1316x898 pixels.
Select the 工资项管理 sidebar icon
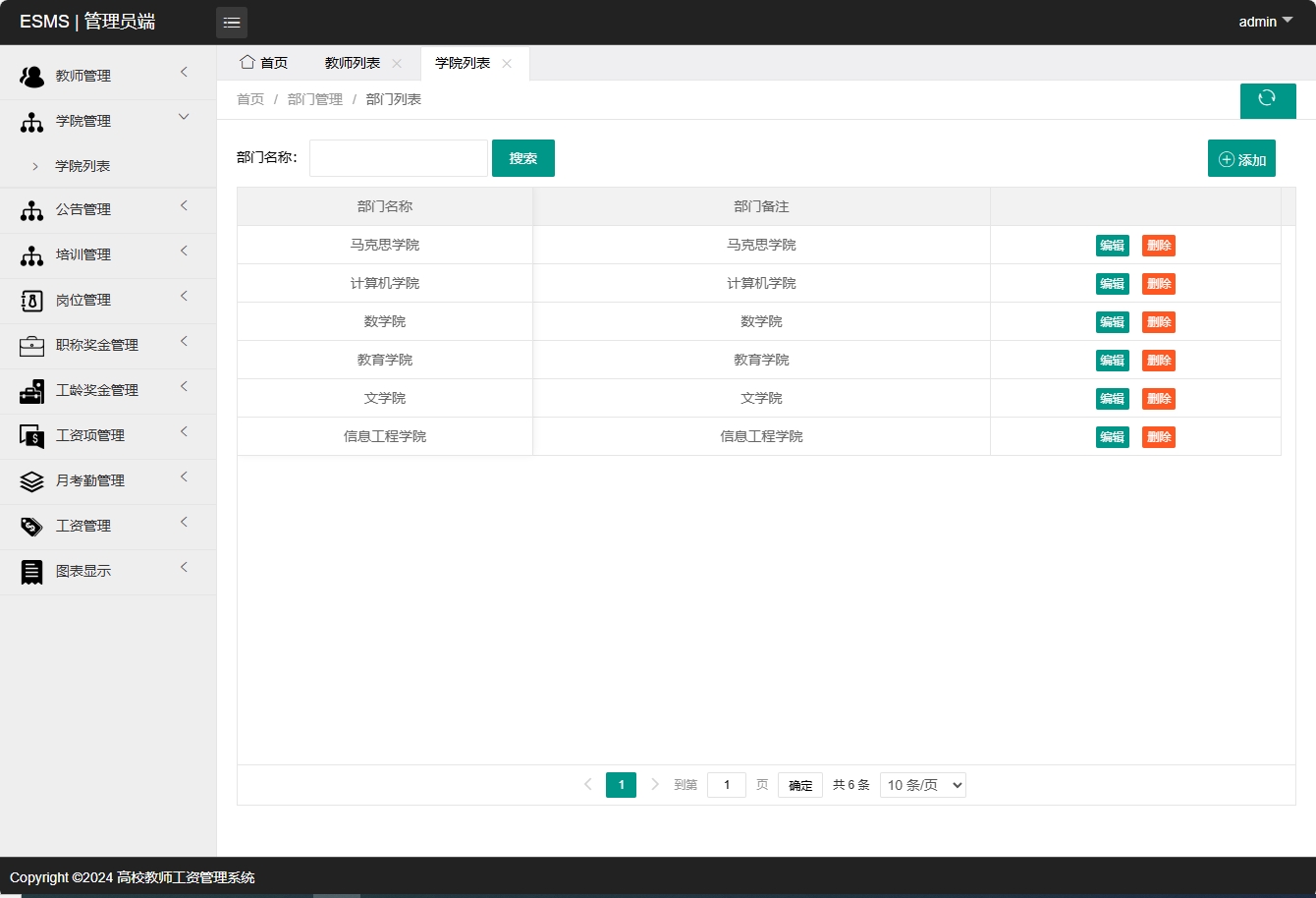coord(29,435)
